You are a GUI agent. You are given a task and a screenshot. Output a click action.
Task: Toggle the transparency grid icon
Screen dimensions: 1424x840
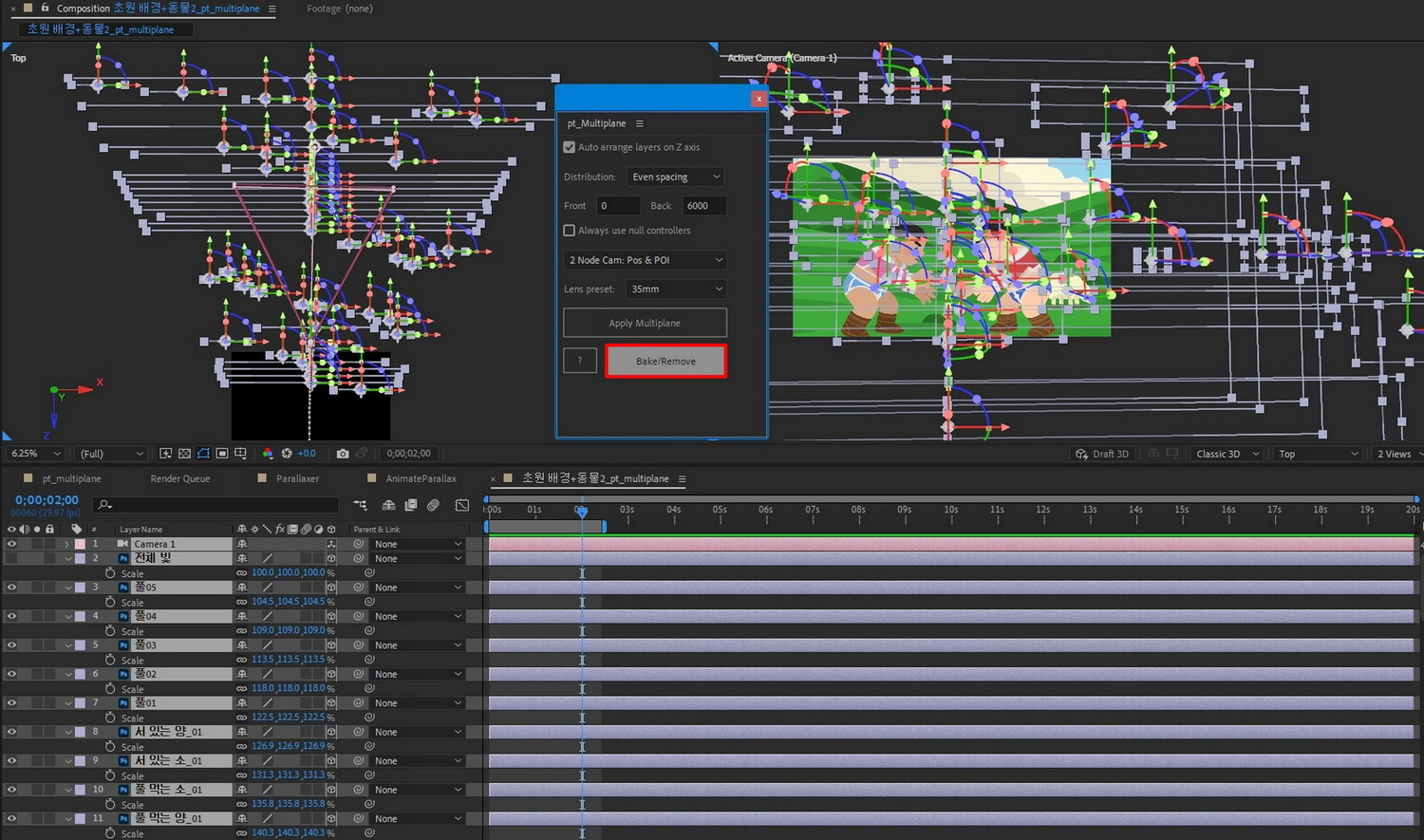coord(184,454)
